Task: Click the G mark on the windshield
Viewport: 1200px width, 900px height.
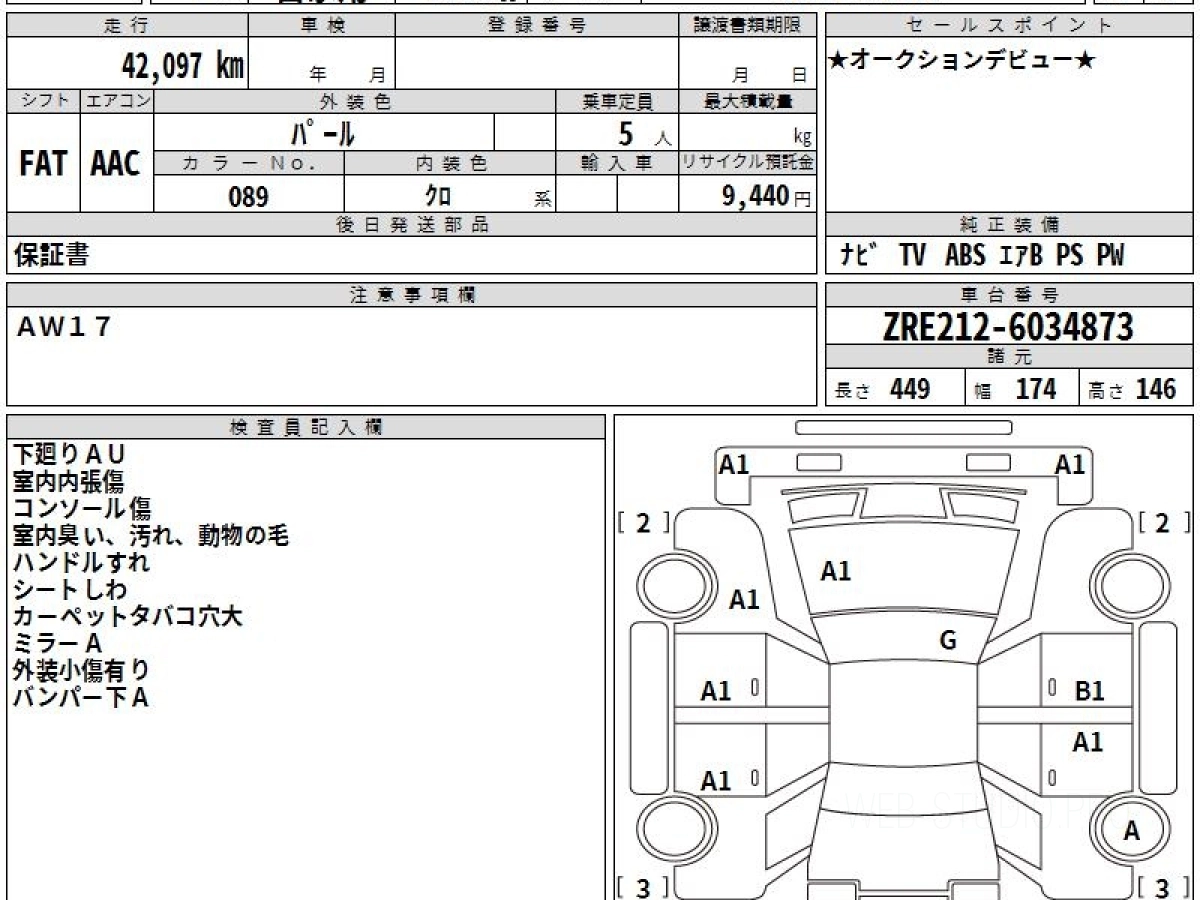Action: [948, 641]
